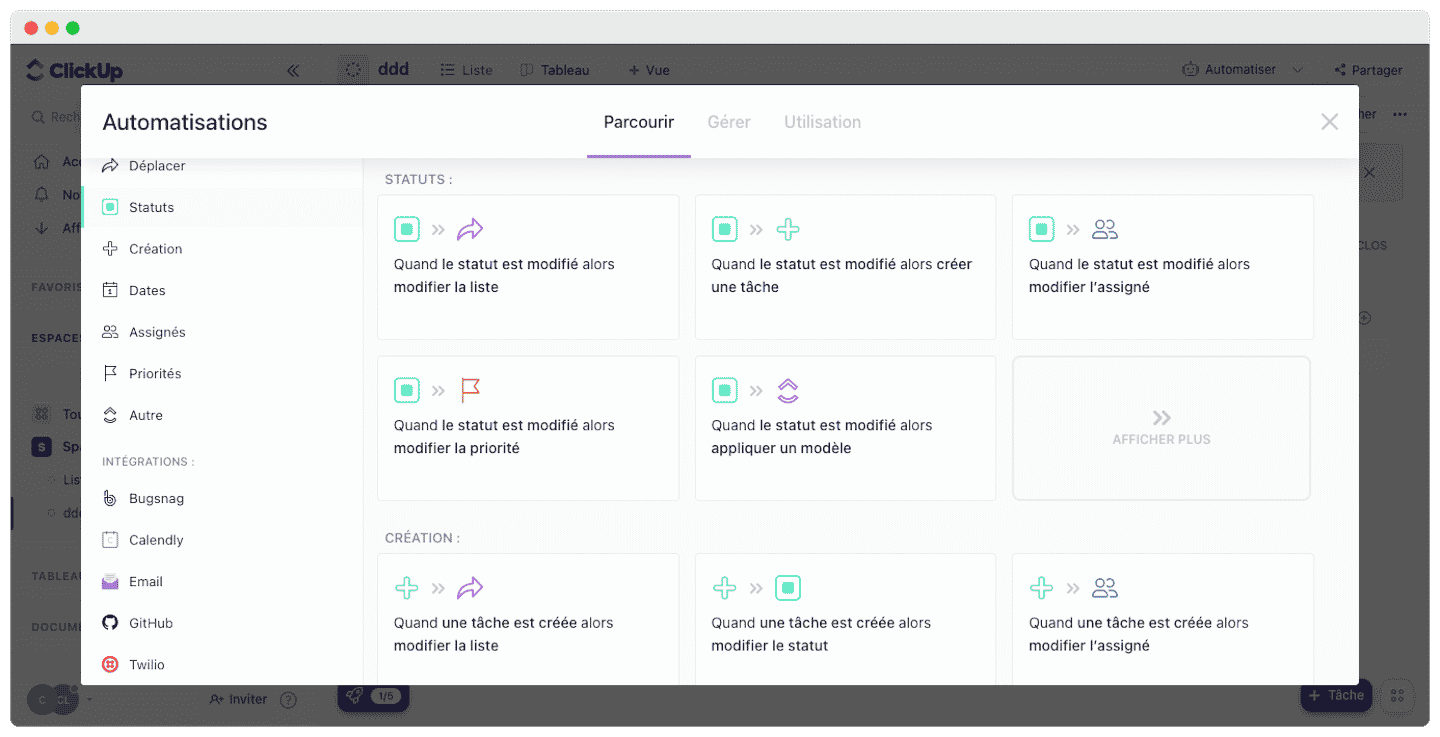Expand more automations with Afficher plus
The image size is (1440, 737).
(1161, 428)
